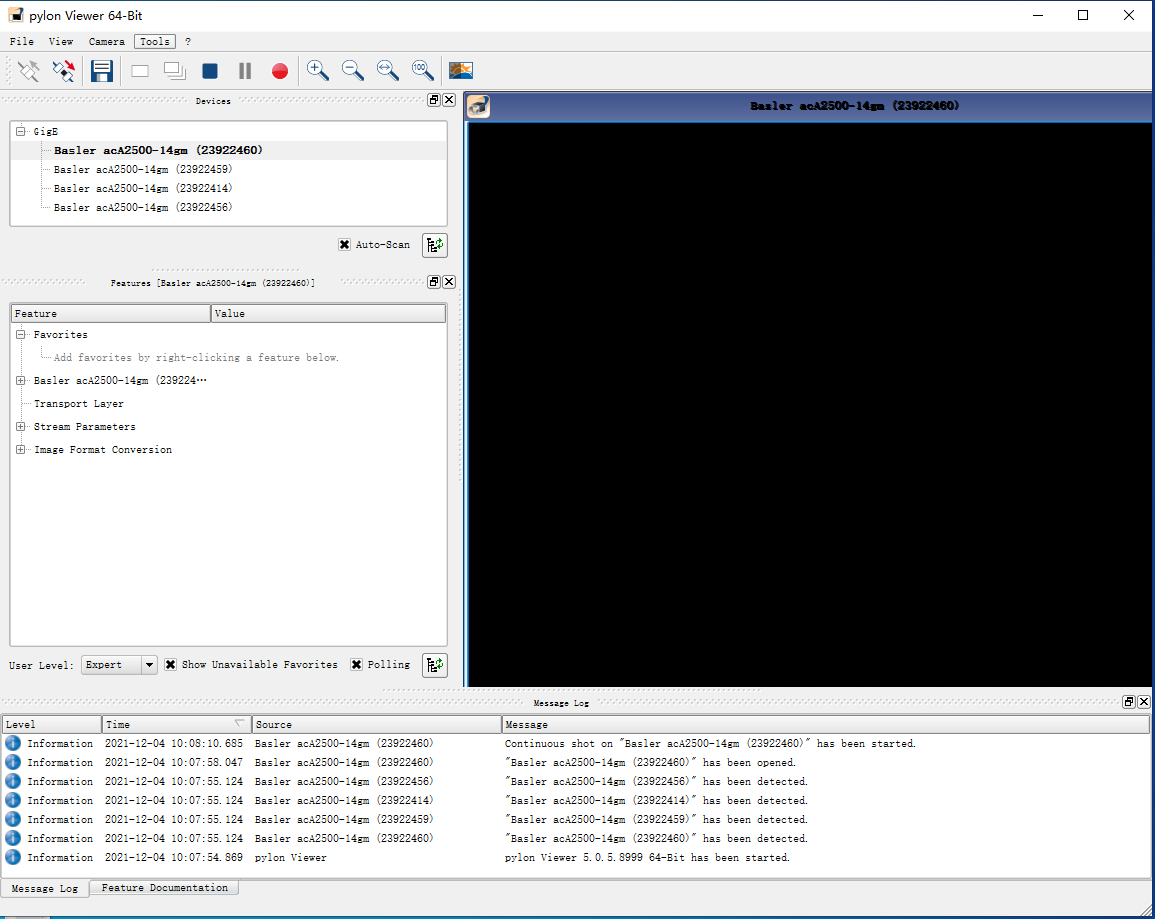Undock the Devices panel

pyautogui.click(x=434, y=100)
